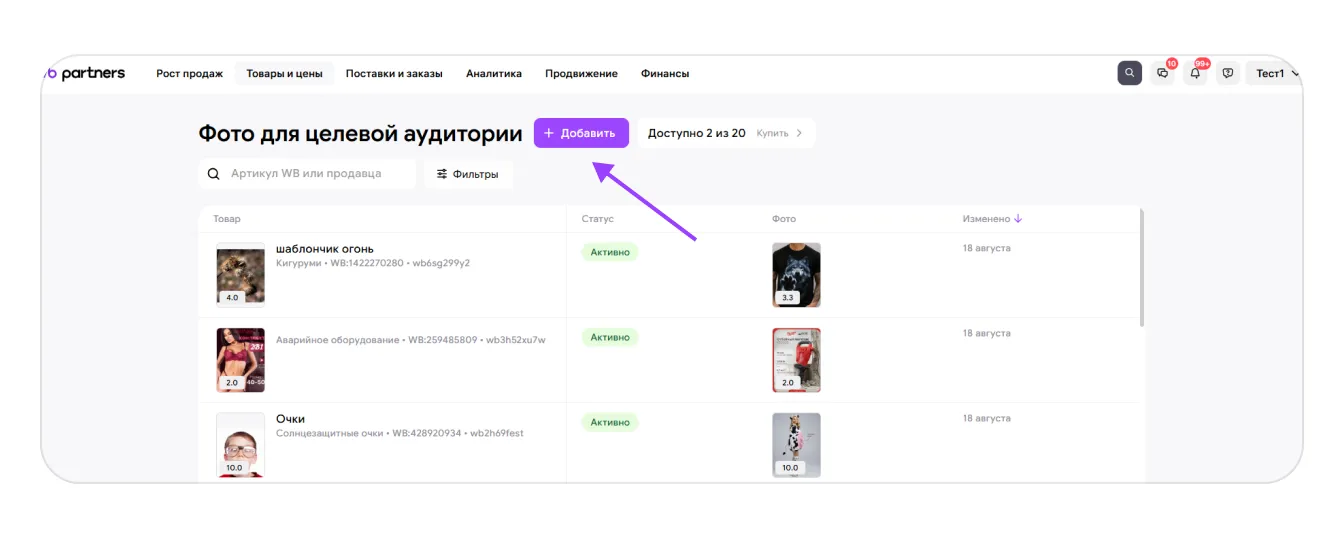
Task: Click the Солнцезащитные очки WB:428920934 subtitle
Action: (400, 433)
